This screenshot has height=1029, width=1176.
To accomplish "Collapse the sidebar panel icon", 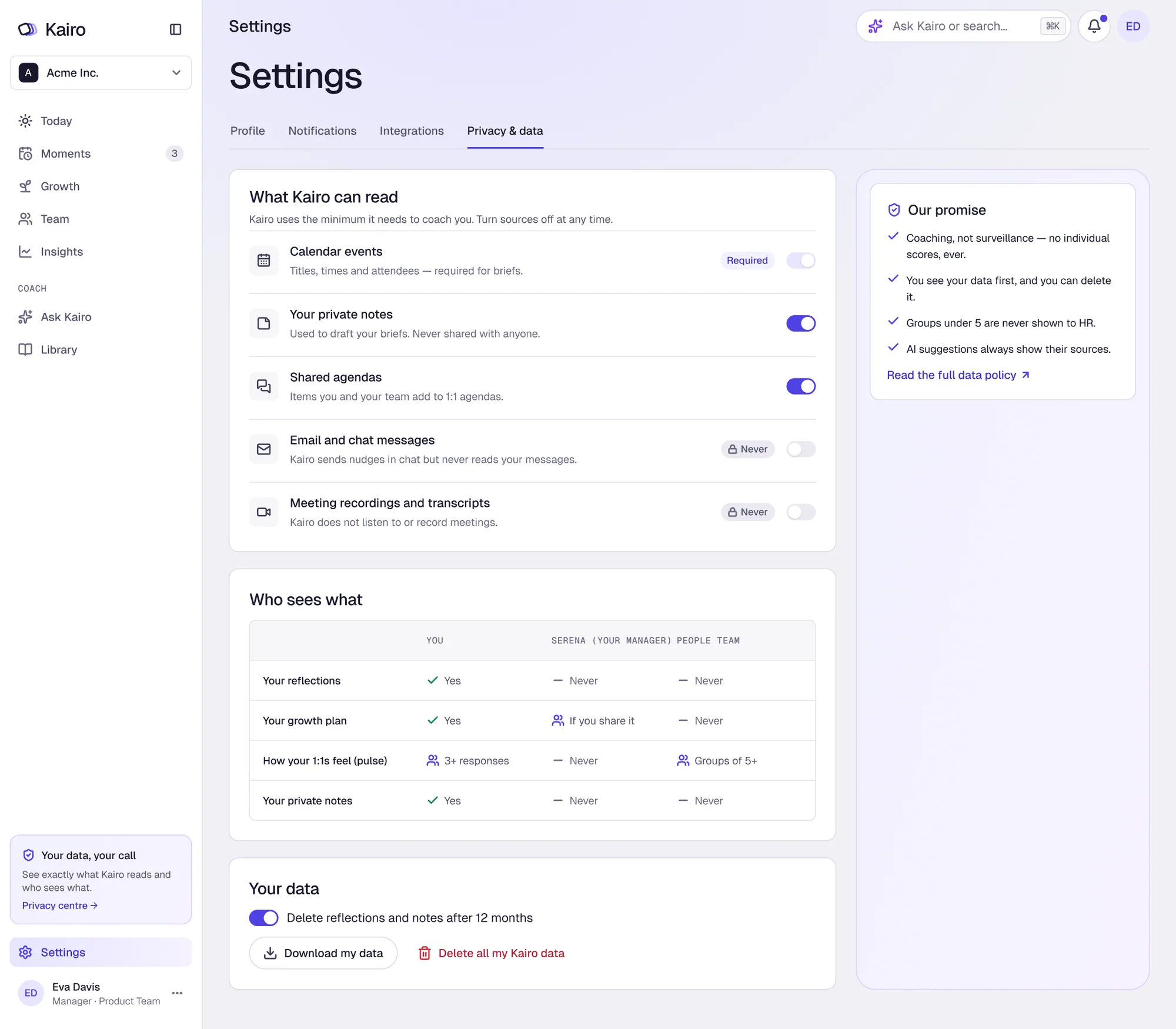I will coord(175,29).
